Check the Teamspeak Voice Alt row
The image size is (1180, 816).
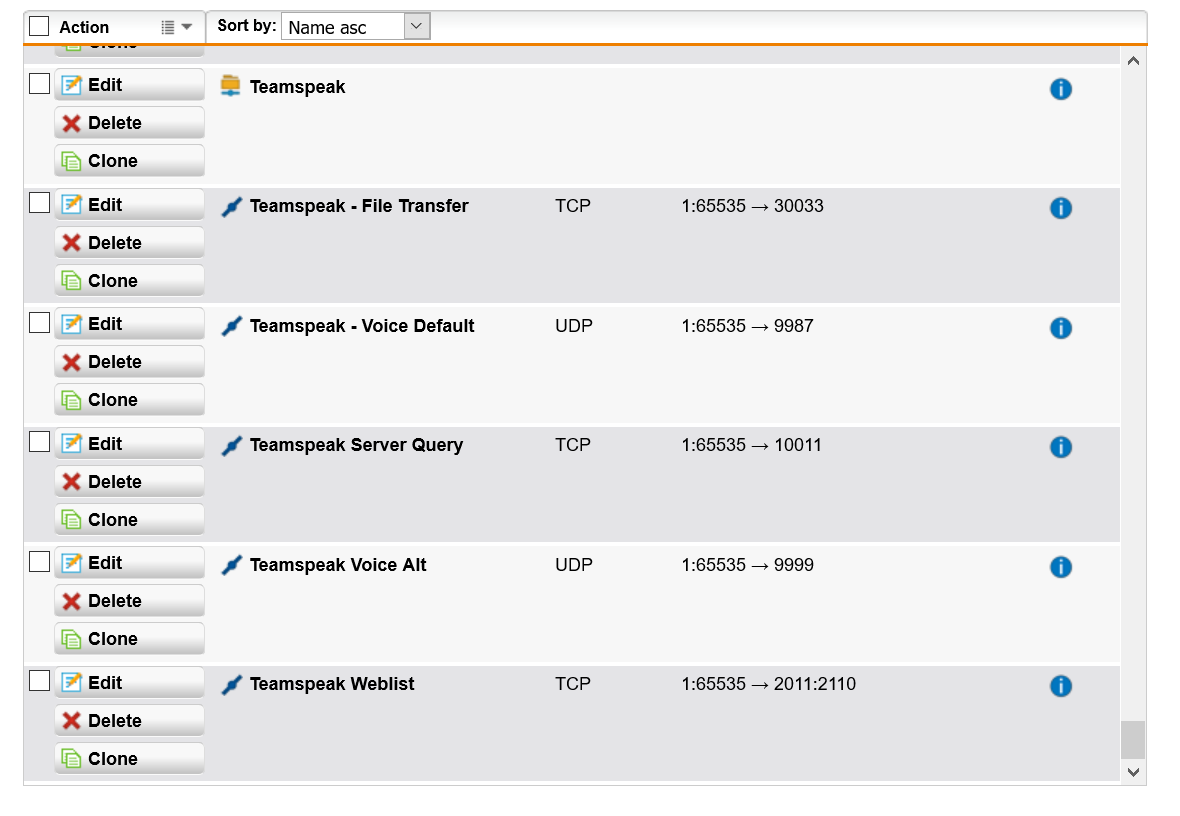(39, 562)
